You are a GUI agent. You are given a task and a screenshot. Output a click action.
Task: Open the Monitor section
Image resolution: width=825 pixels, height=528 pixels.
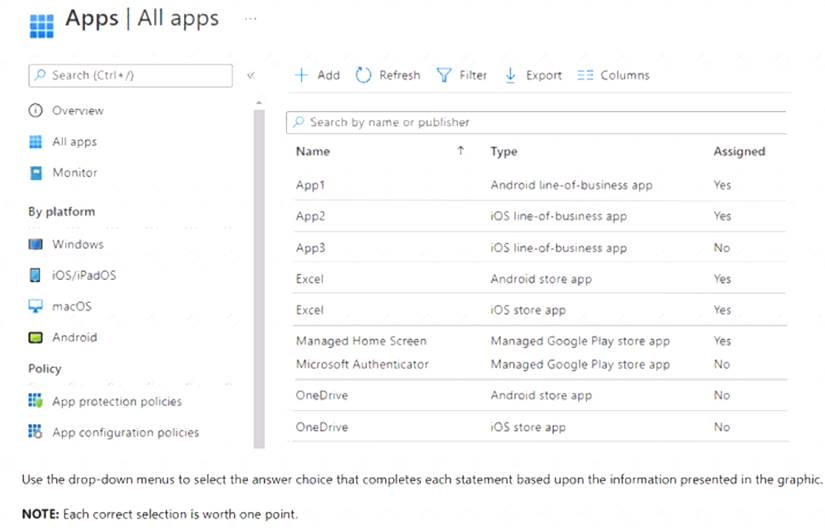point(75,172)
